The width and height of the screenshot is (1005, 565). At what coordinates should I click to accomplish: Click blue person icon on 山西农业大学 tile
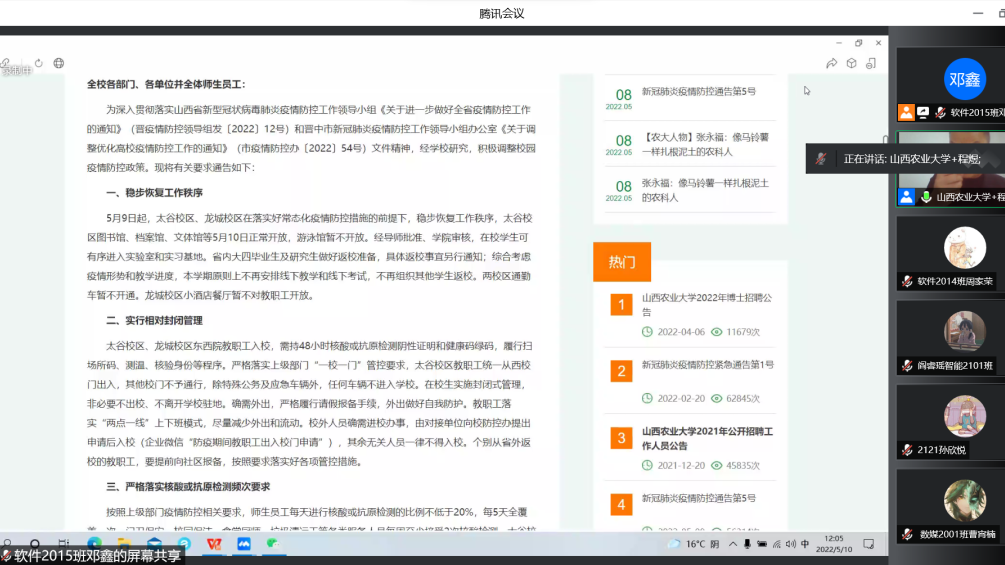tap(906, 197)
